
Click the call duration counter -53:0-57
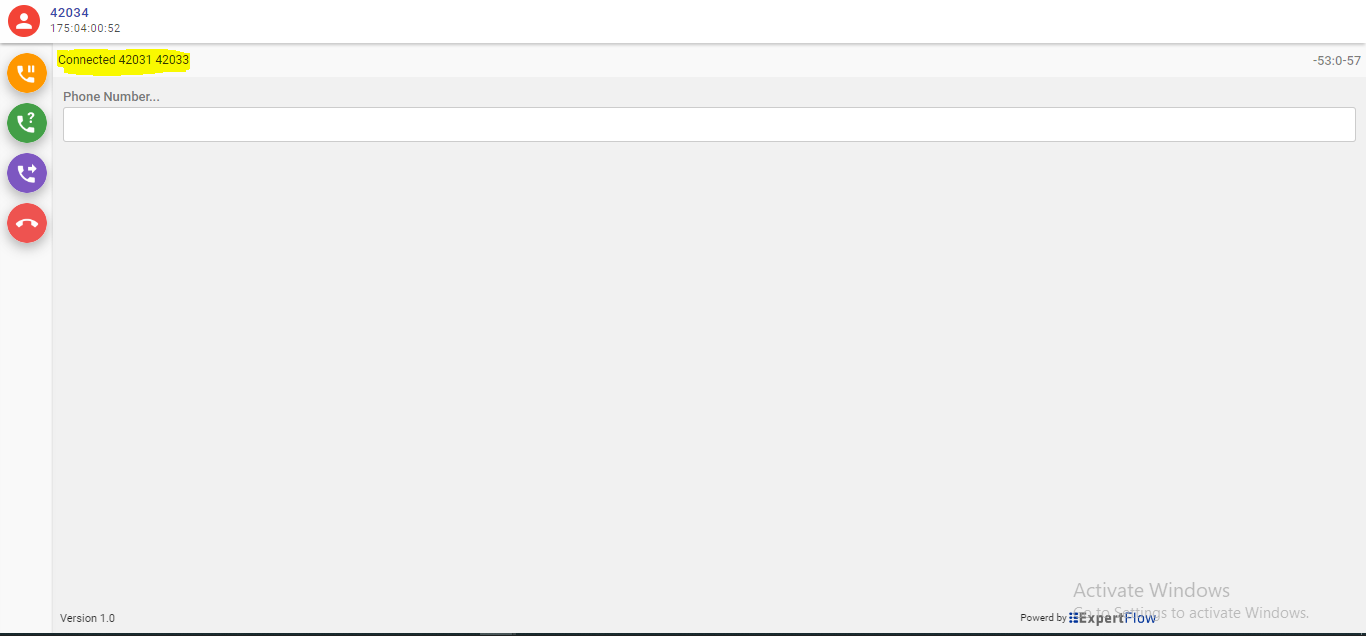coord(1337,61)
